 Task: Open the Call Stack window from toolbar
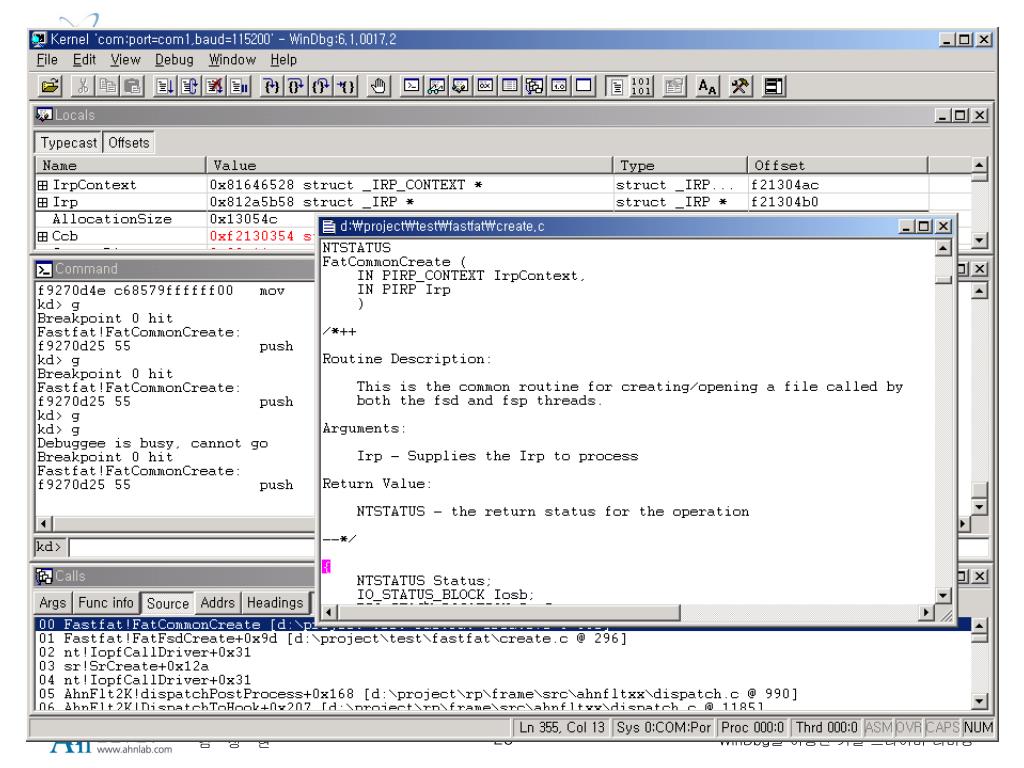click(535, 86)
